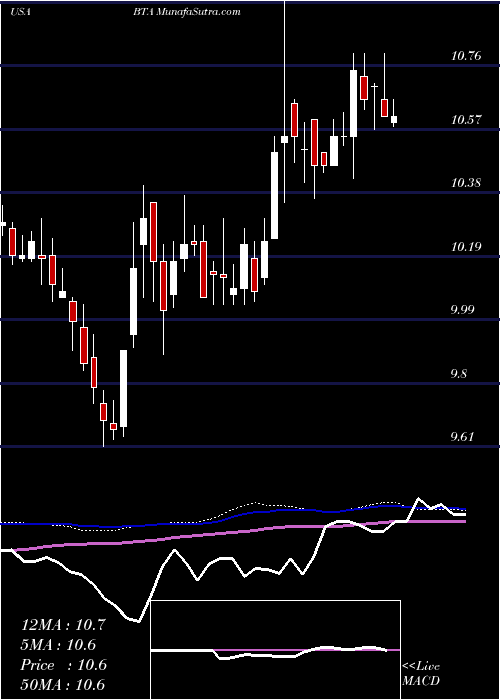500x700 pixels.
Task: Click the 50MA : 10.6 reading
Action: point(63,685)
